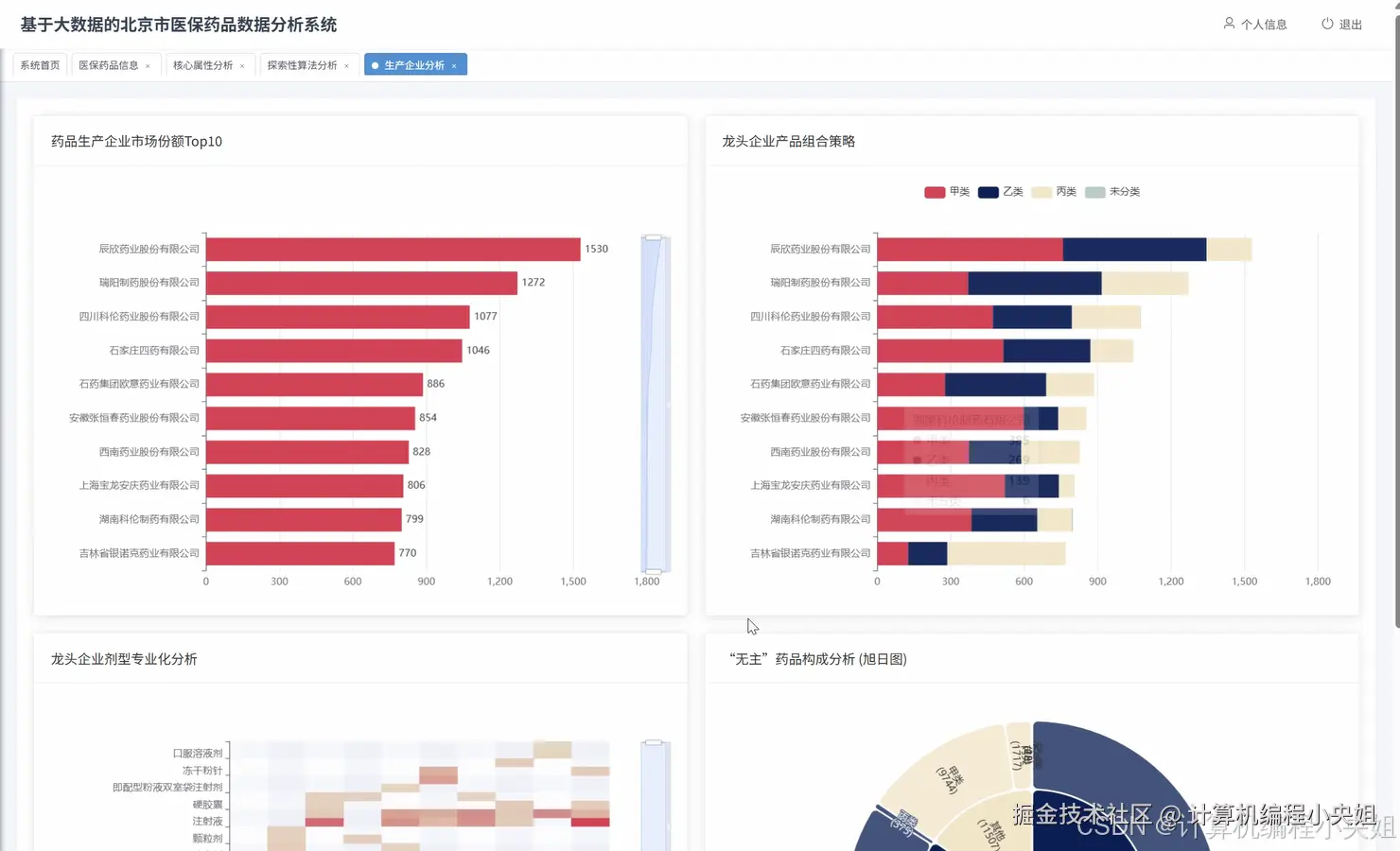Screen dimensions: 1400x851
Task: Click the bar labeled 806
Action: click(305, 485)
